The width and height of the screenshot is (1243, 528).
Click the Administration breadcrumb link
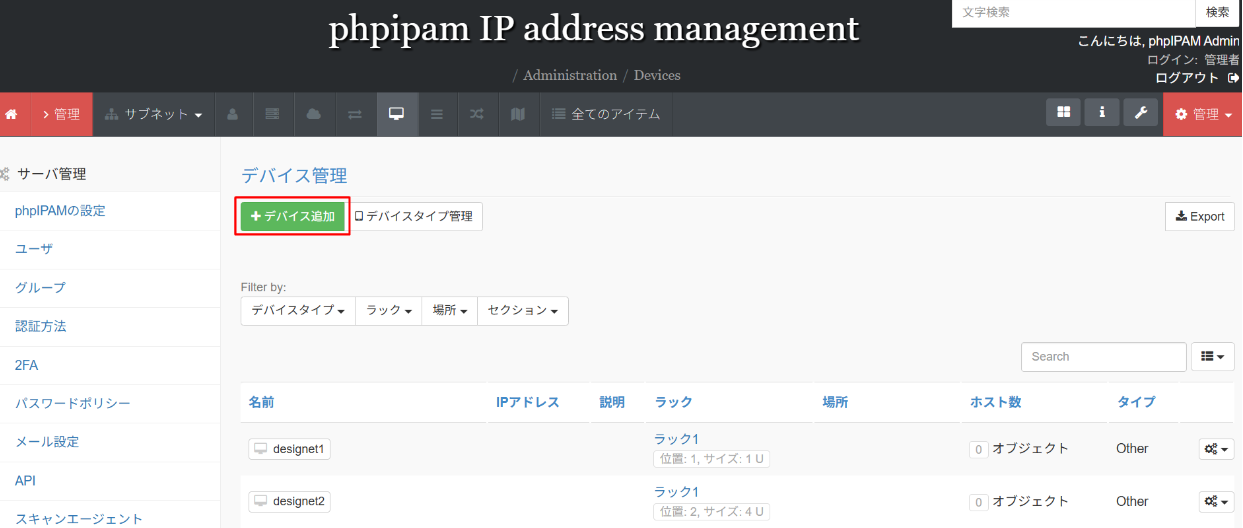pyautogui.click(x=570, y=75)
